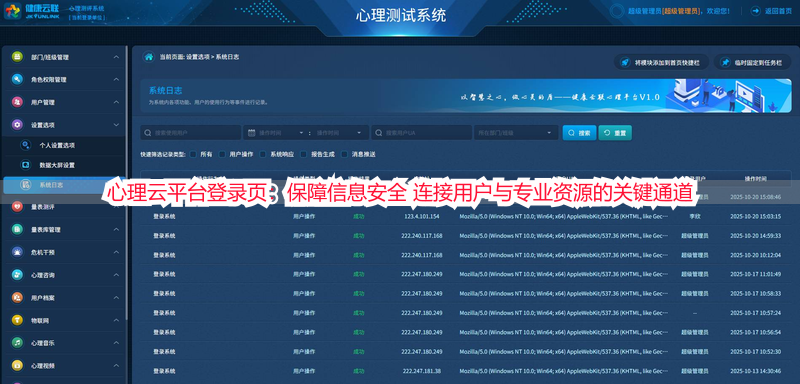
Task: Expand the 用户管理 chevron
Action: pos(116,102)
